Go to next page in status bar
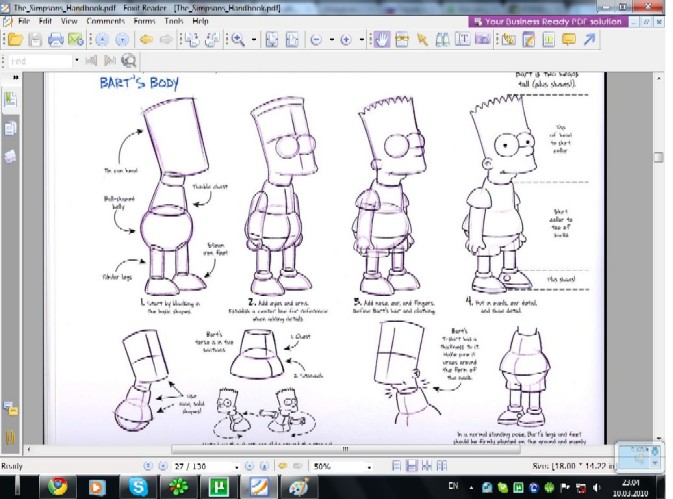The image size is (673, 499). [x=249, y=466]
